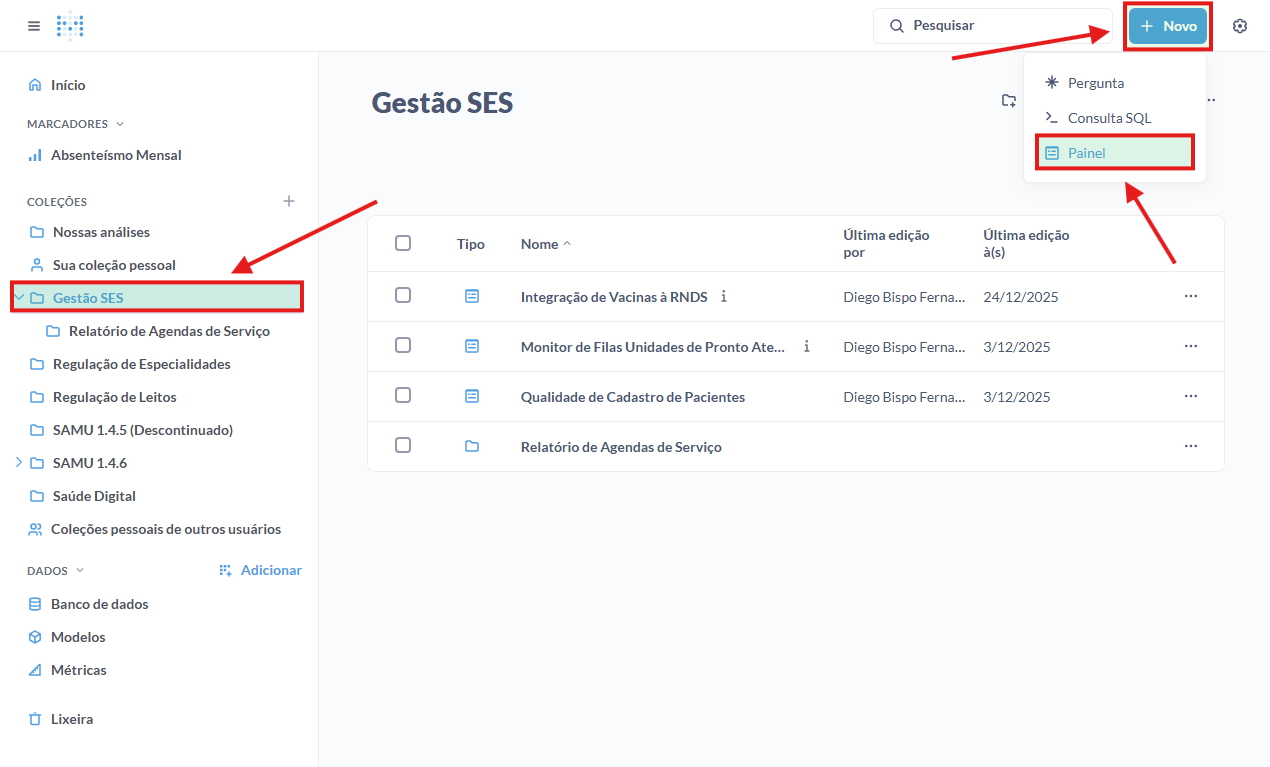Open Lixeira trash in sidebar

click(71, 719)
